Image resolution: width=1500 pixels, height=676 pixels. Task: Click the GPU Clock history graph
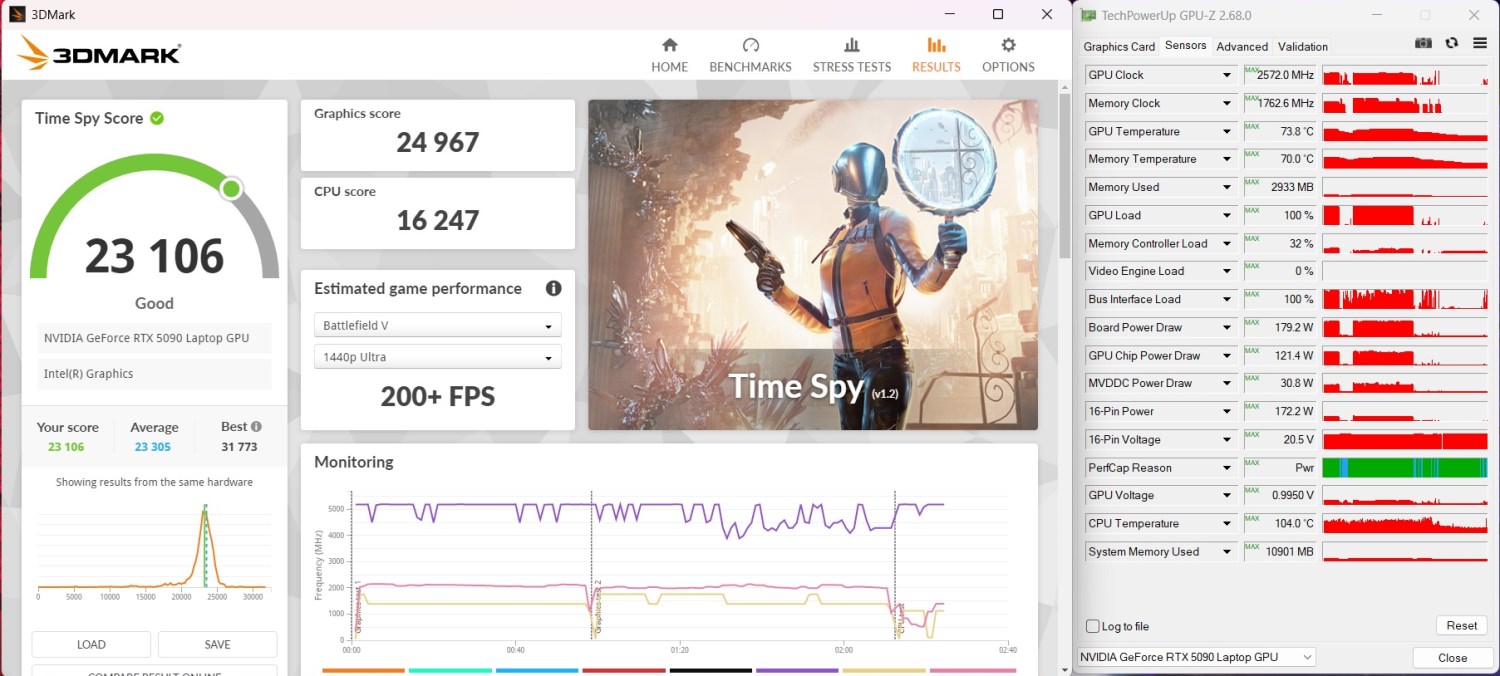(x=1405, y=75)
